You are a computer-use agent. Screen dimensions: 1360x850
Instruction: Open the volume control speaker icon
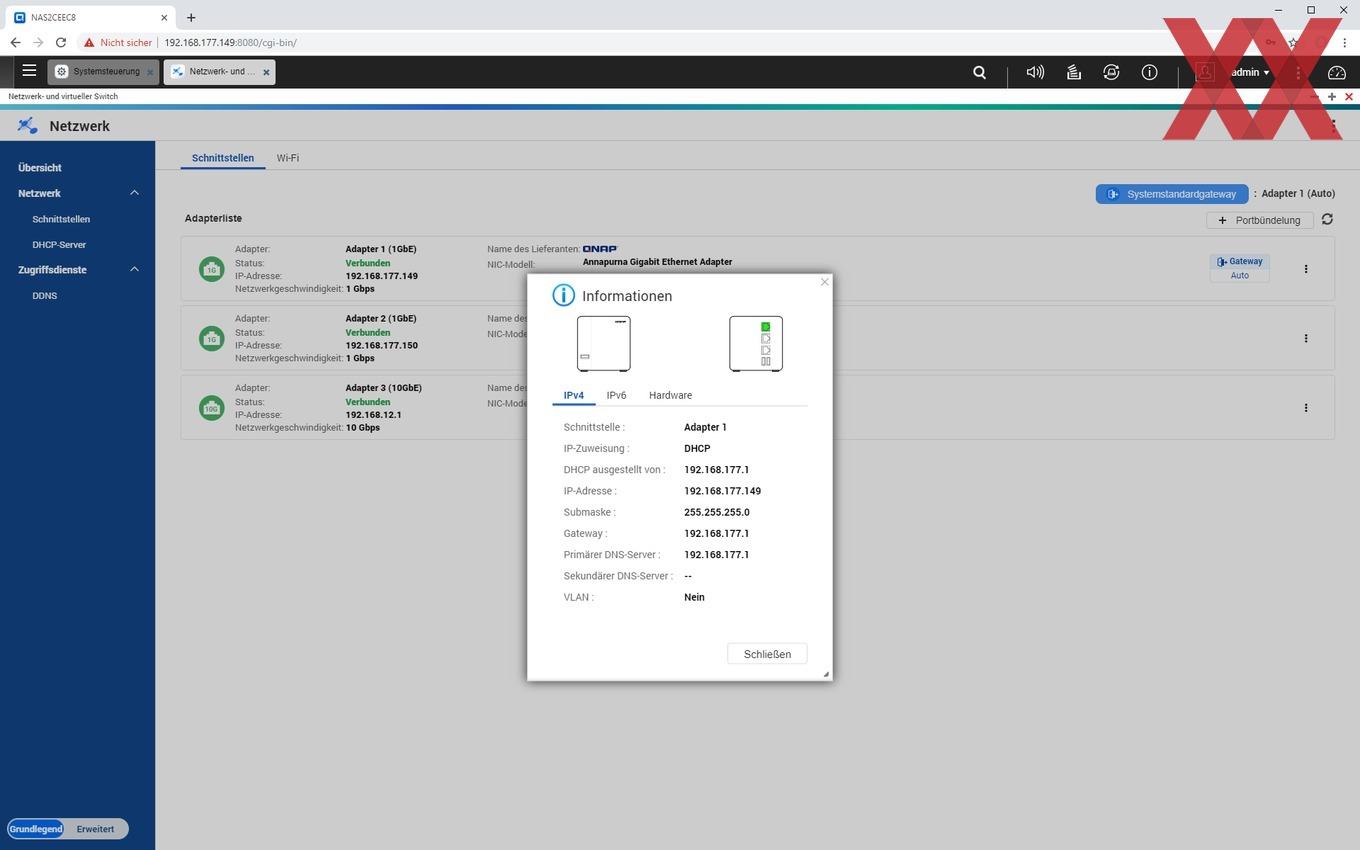pos(1035,72)
